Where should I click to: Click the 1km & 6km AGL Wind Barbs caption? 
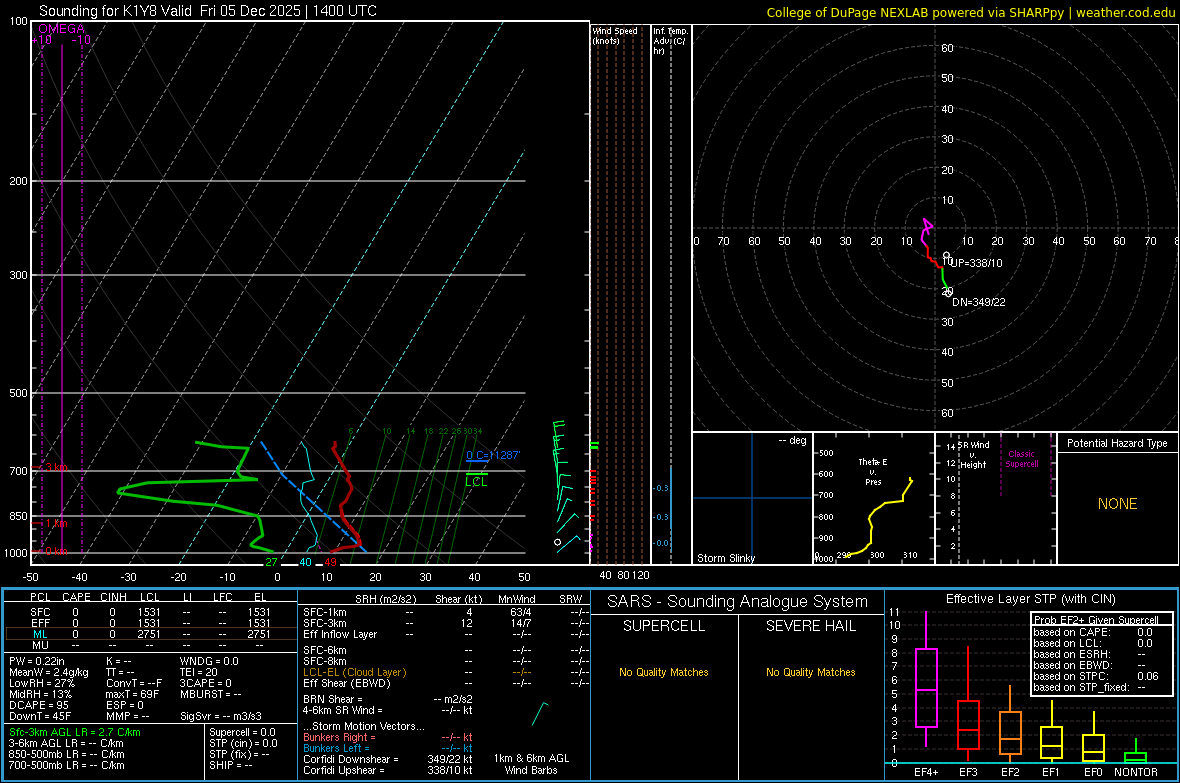tap(531, 764)
